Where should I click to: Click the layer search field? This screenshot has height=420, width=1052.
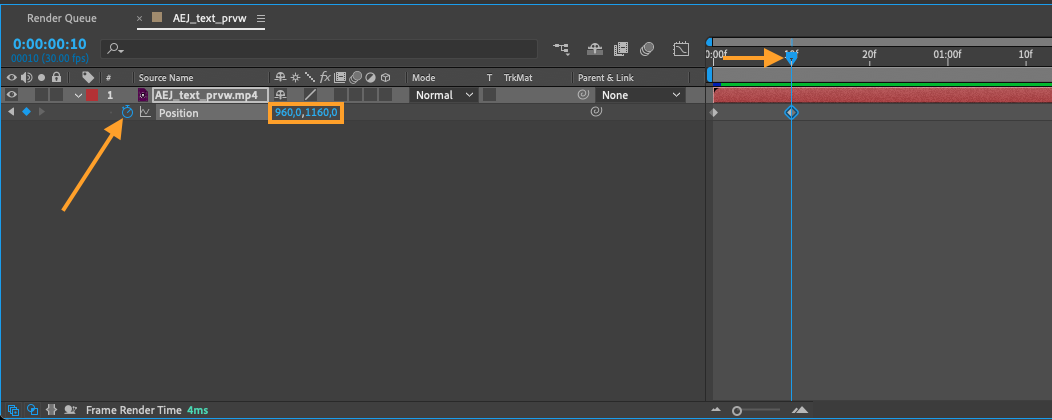319,49
